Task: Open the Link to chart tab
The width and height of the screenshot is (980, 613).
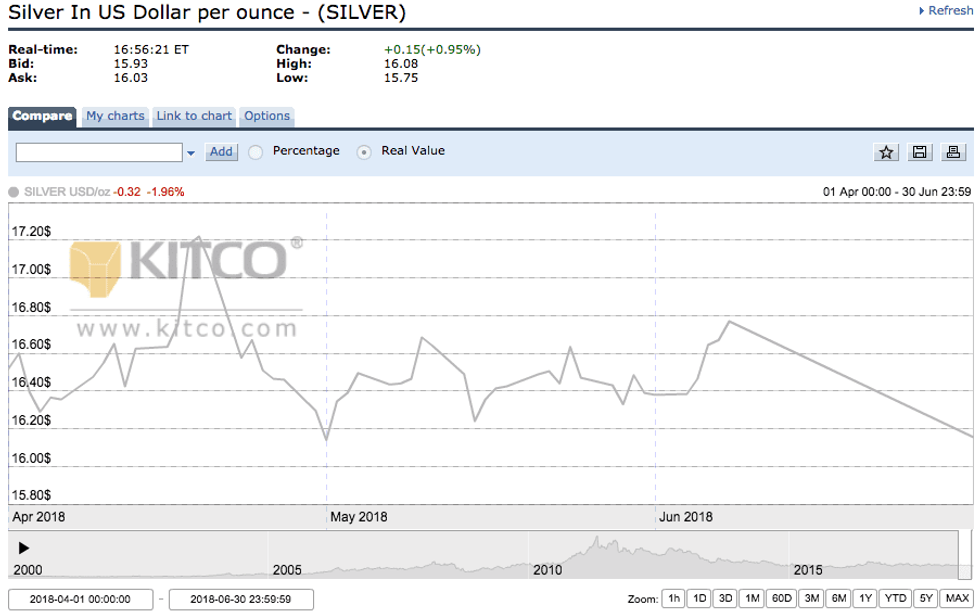Action: coord(194,116)
